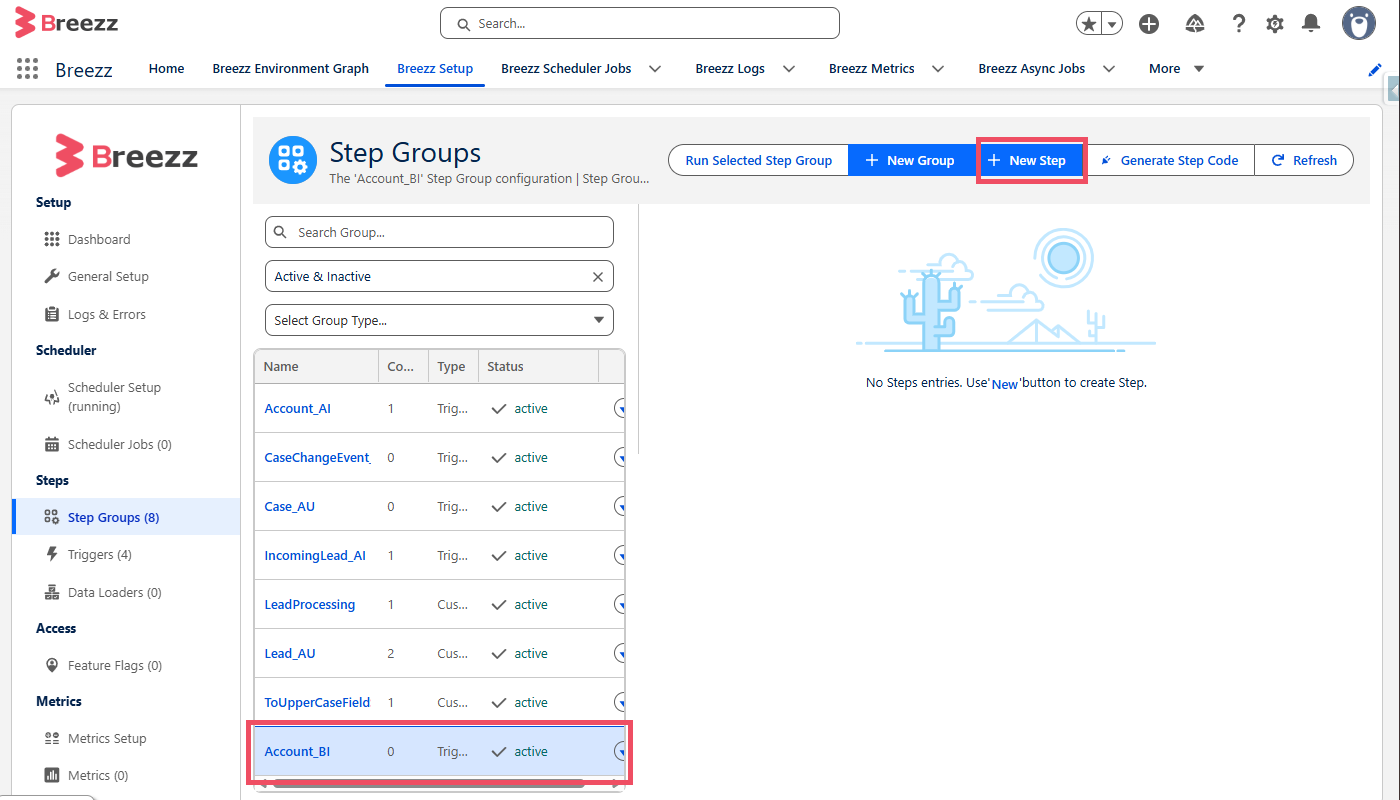Clear the Active & Inactive filter
This screenshot has height=800, width=1400.
pos(598,277)
